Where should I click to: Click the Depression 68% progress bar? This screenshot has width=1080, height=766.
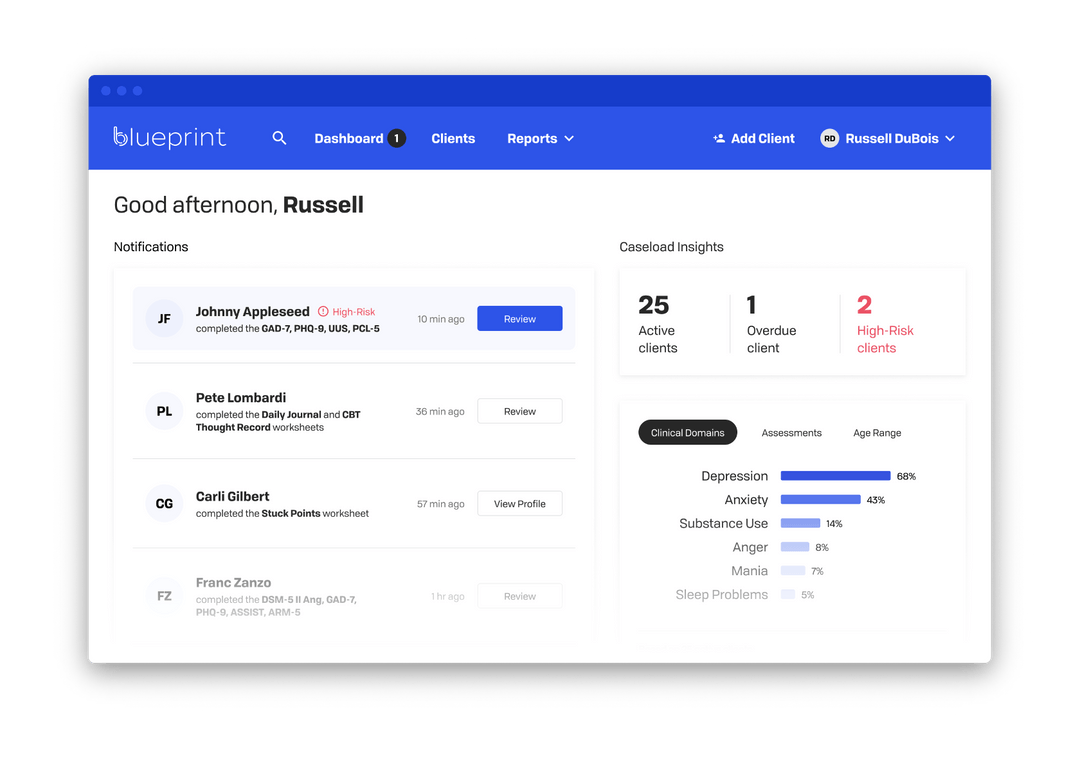coord(835,476)
